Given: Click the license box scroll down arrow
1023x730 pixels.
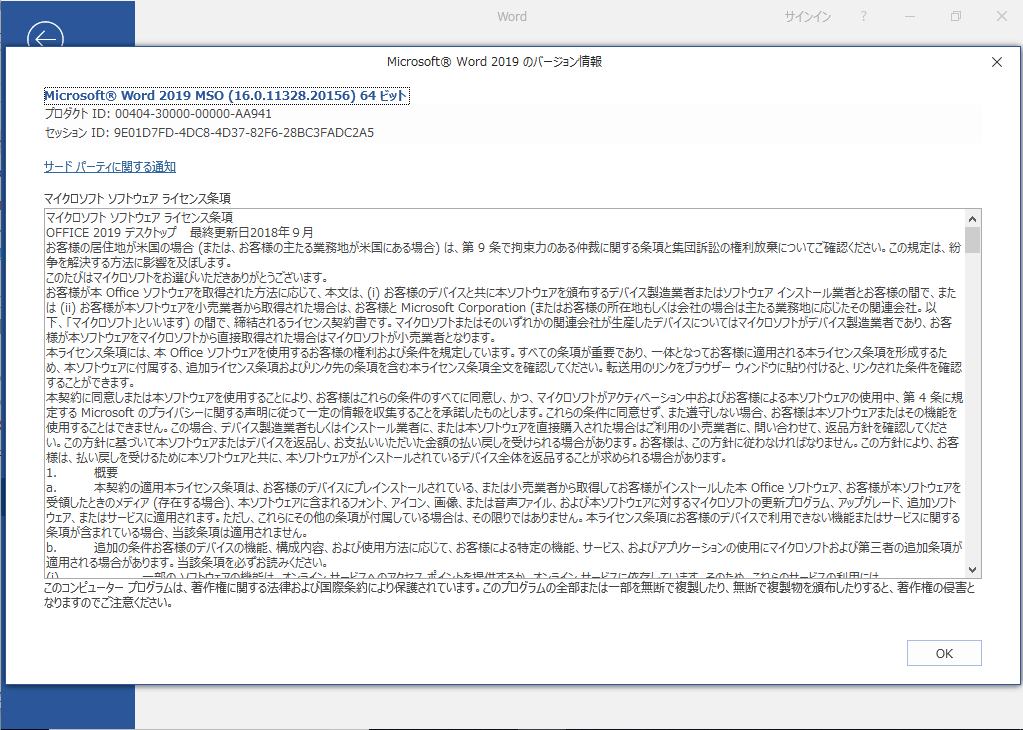Looking at the screenshot, I should point(972,570).
